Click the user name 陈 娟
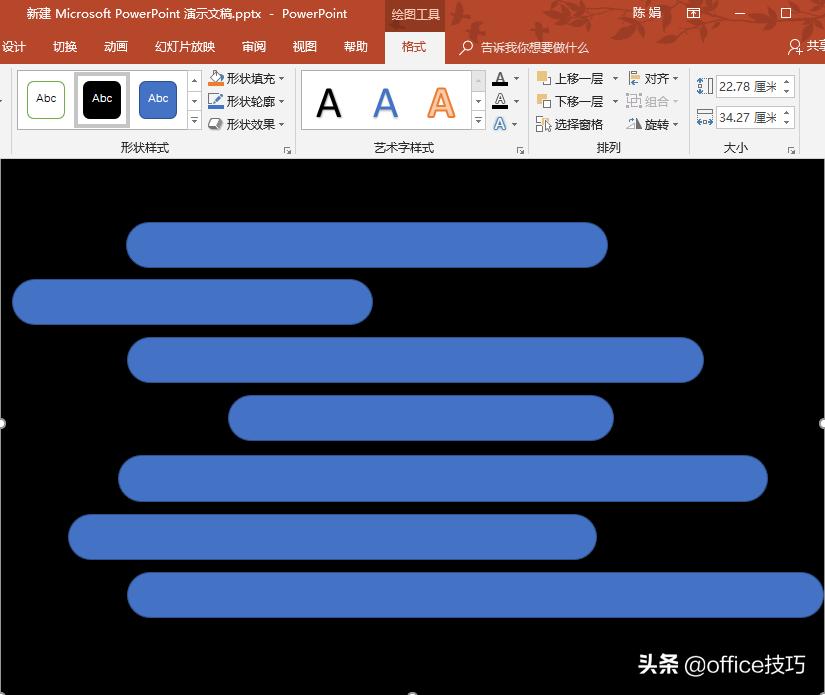This screenshot has height=695, width=825. pyautogui.click(x=647, y=13)
